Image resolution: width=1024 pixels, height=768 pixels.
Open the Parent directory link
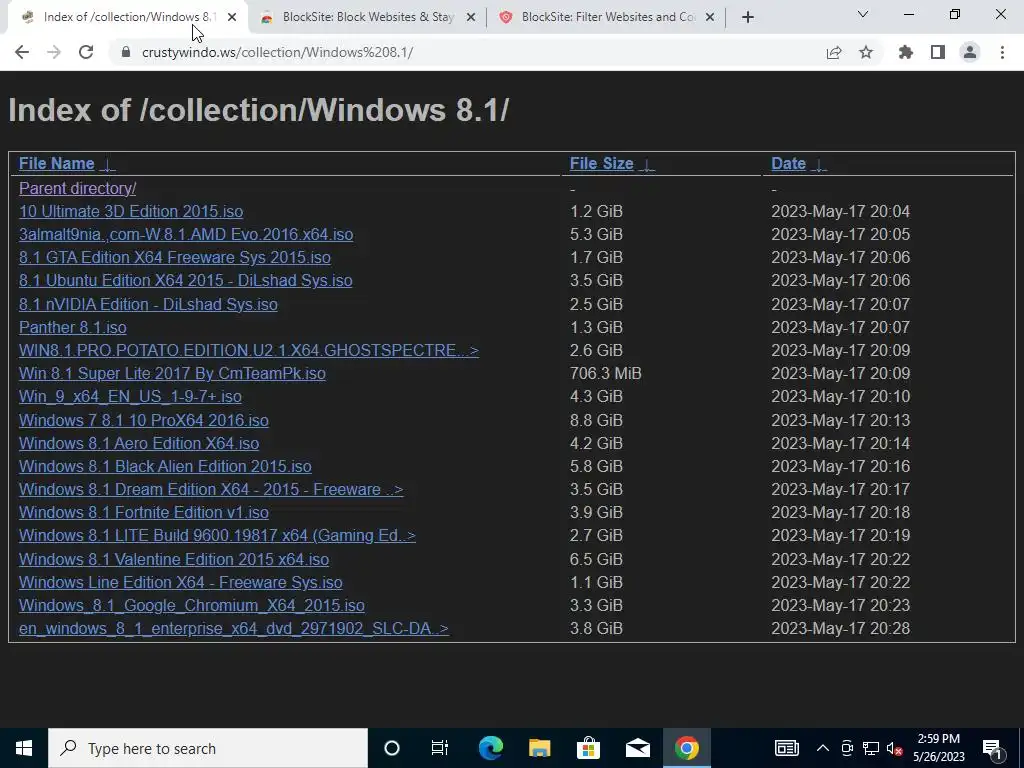[x=78, y=188]
